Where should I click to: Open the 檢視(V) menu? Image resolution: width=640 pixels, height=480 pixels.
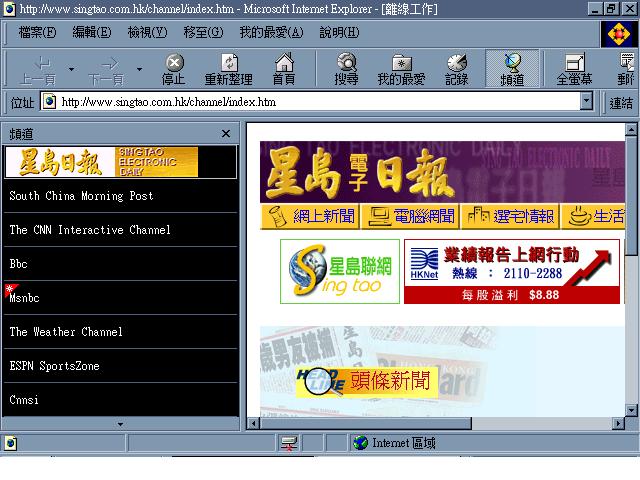pos(147,32)
